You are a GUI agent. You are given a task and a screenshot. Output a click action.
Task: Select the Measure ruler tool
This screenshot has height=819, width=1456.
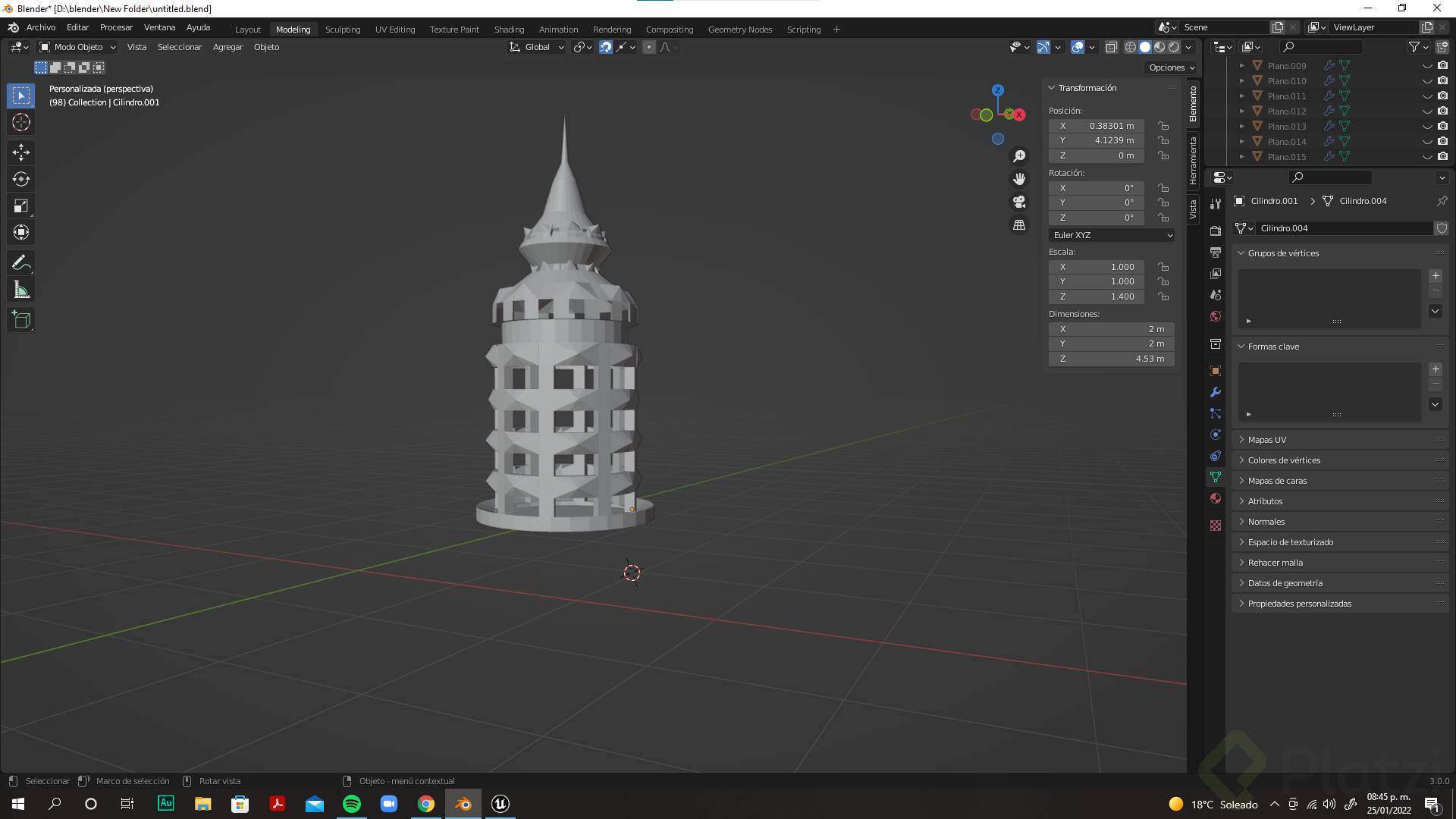(x=21, y=290)
